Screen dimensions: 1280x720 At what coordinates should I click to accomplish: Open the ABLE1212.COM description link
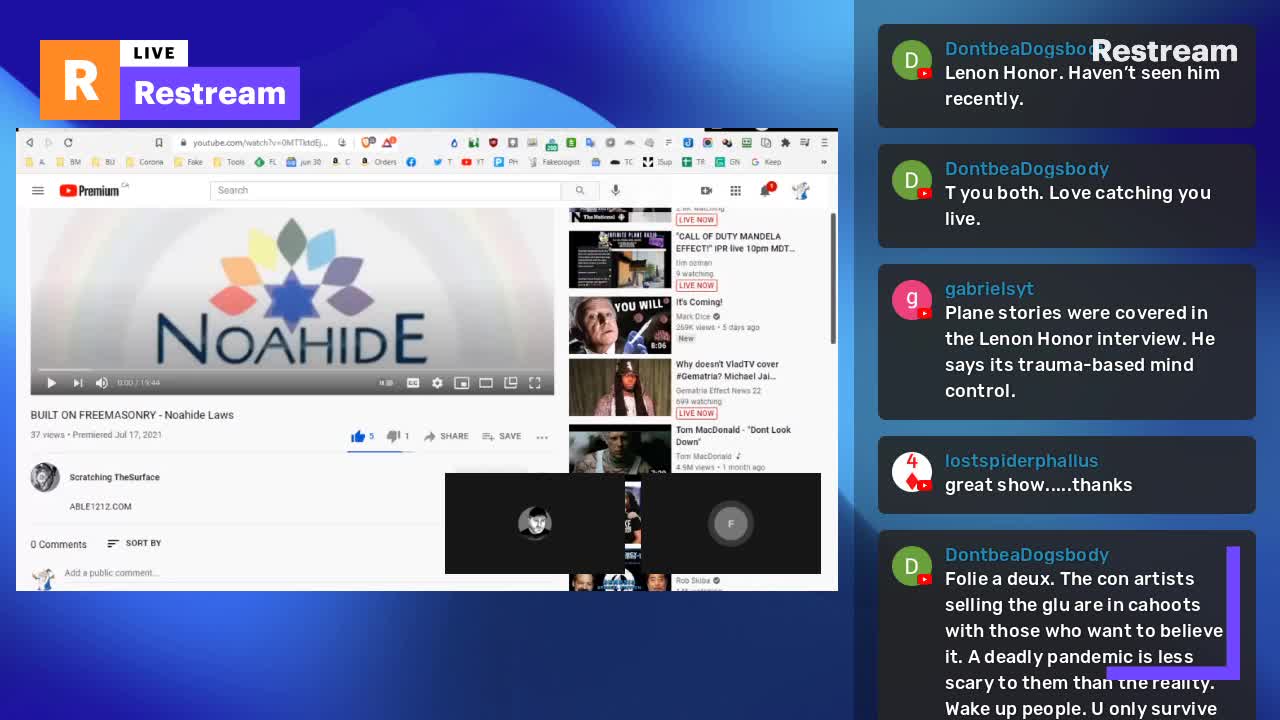click(100, 507)
